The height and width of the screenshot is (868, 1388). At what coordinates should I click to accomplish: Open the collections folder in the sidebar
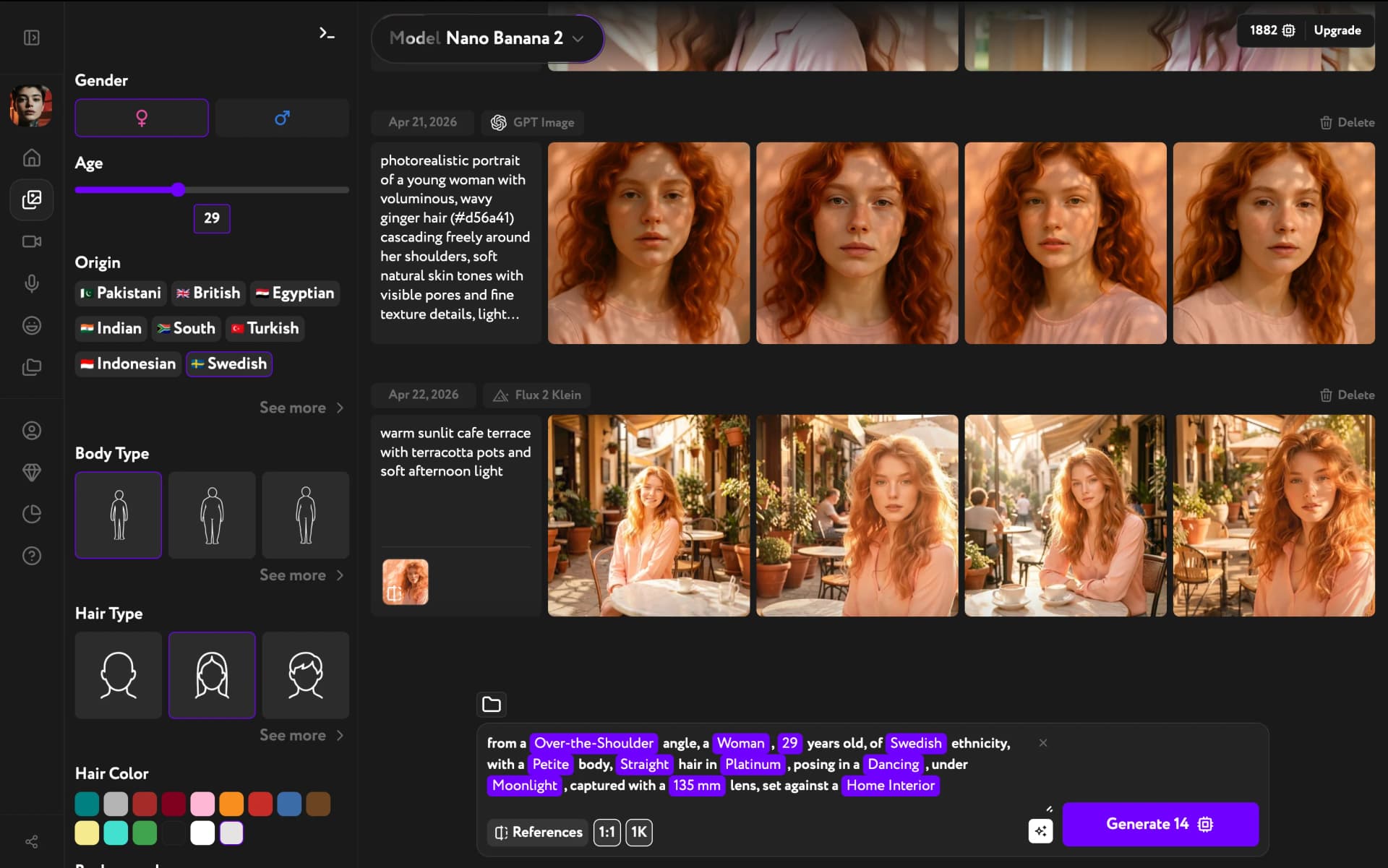tap(32, 367)
